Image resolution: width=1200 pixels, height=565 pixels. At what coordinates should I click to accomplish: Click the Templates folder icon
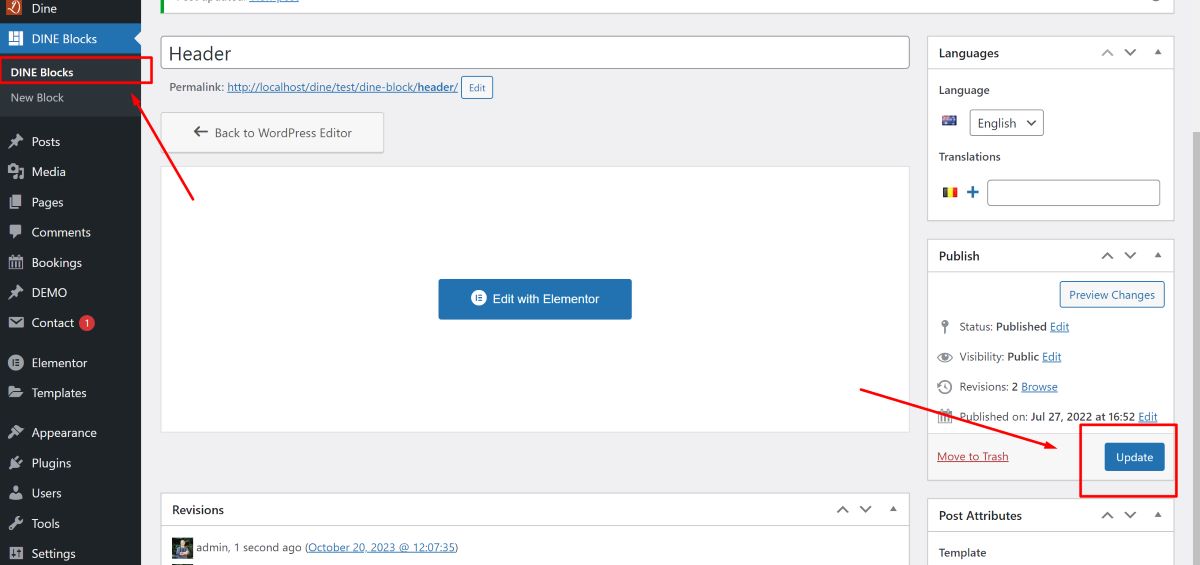15,393
